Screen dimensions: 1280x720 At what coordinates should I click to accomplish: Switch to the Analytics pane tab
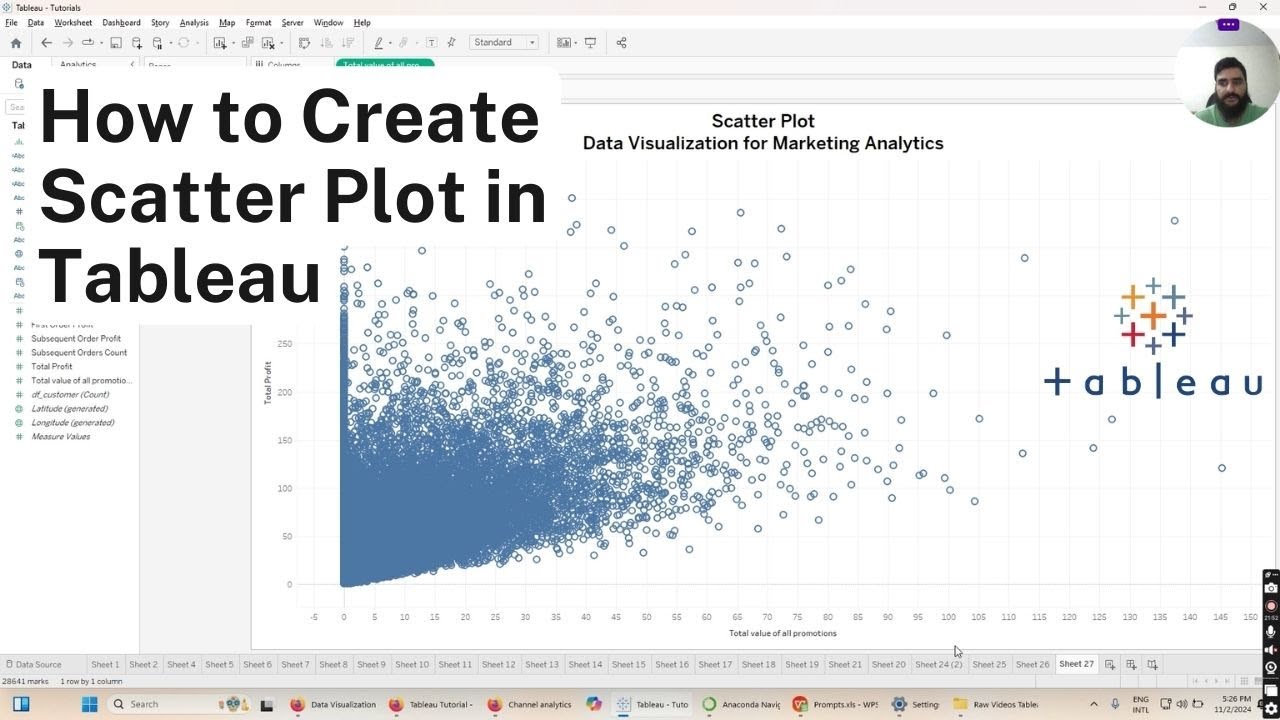[x=78, y=64]
